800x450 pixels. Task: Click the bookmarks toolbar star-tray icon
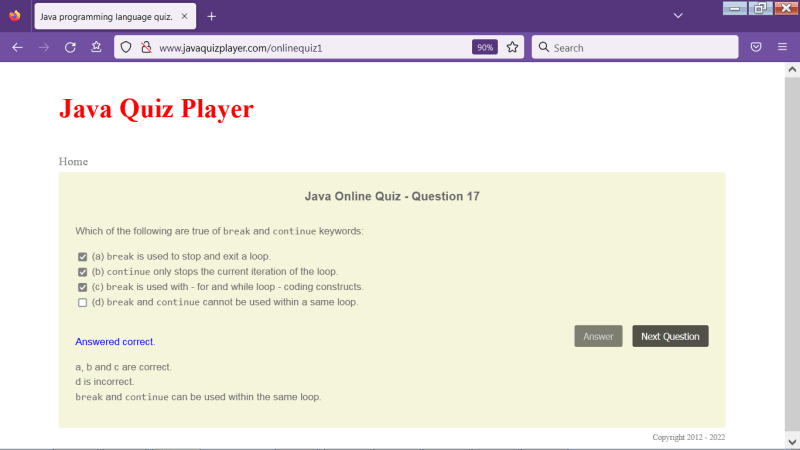tap(96, 47)
